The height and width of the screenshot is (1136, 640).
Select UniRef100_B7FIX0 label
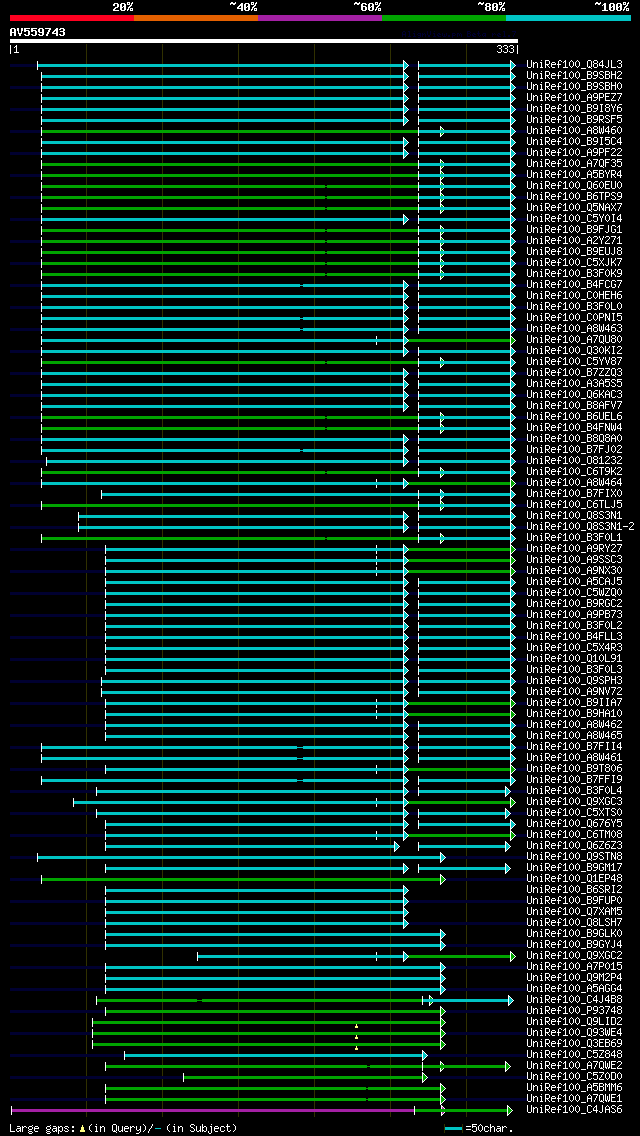(x=574, y=493)
